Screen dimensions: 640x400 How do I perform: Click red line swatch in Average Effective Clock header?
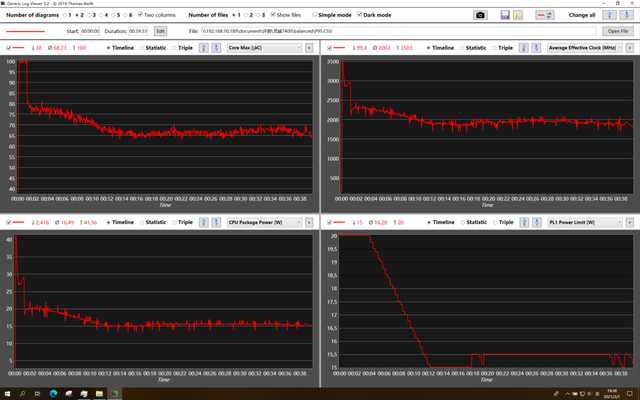(339, 48)
